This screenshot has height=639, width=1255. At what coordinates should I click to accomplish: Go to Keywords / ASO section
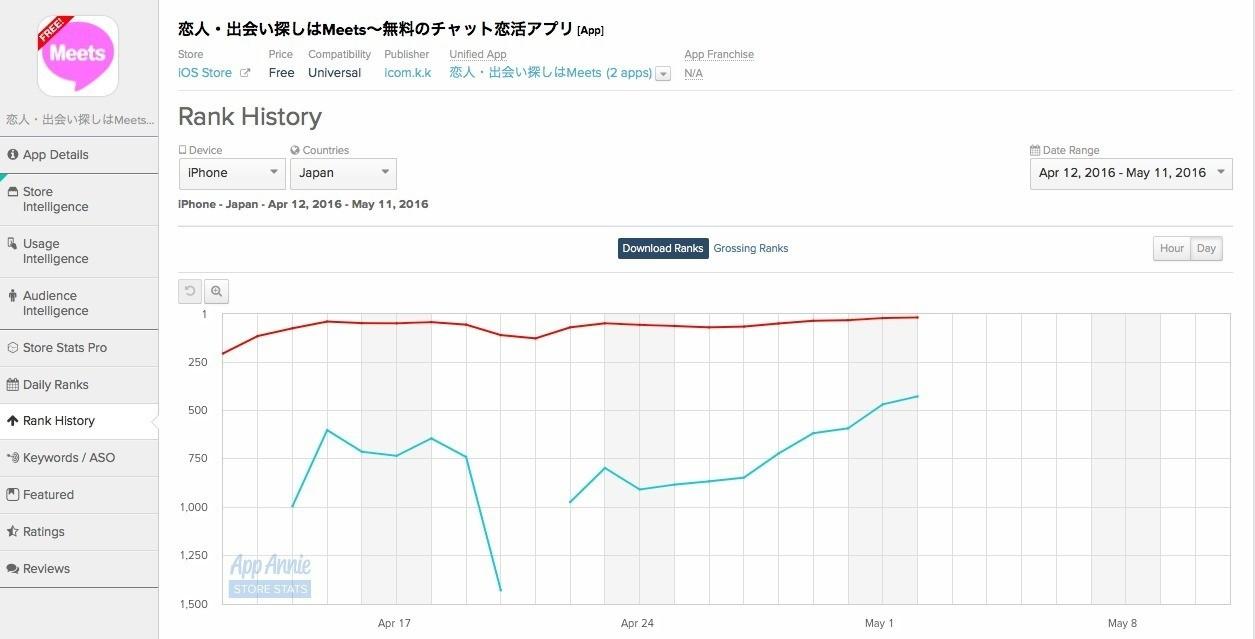79,458
